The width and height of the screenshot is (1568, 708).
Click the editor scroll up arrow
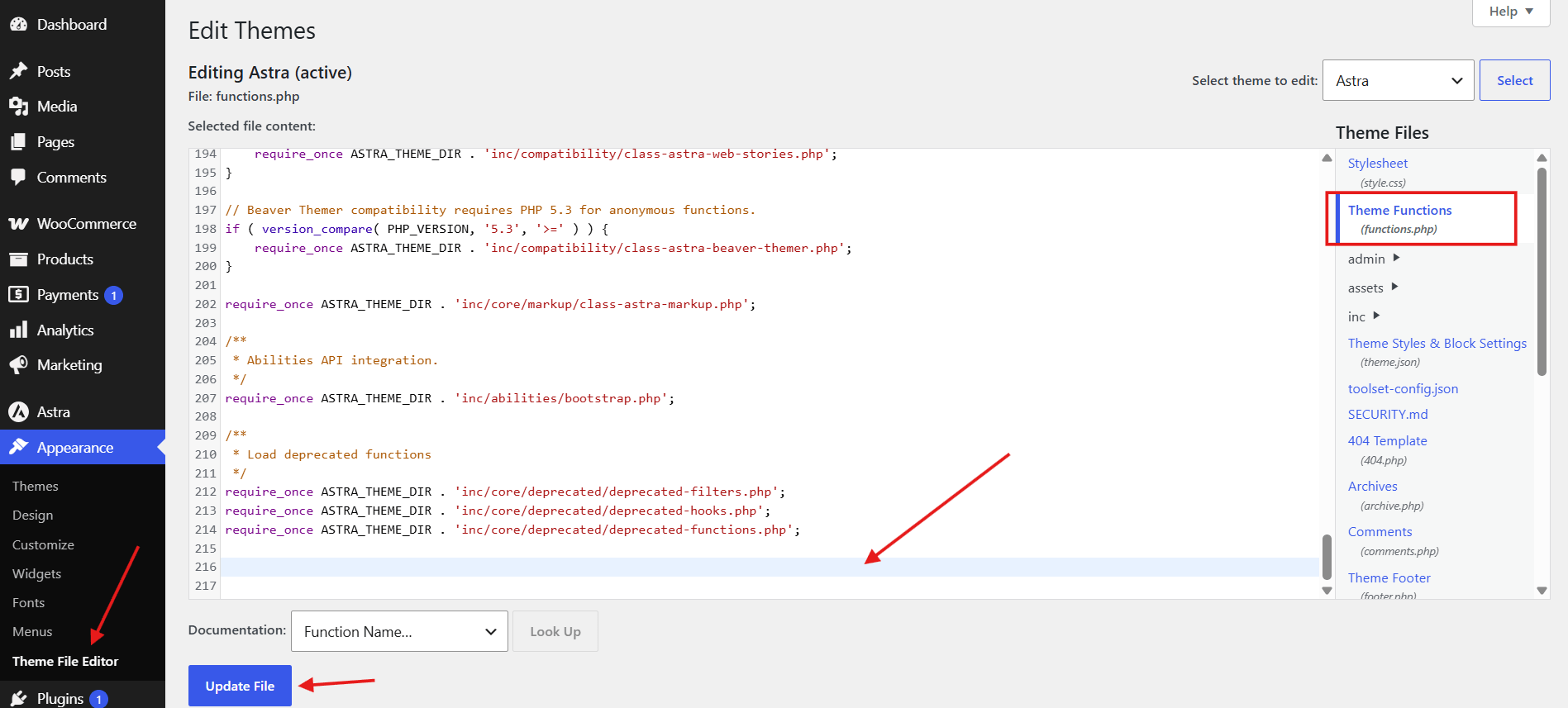1327,158
